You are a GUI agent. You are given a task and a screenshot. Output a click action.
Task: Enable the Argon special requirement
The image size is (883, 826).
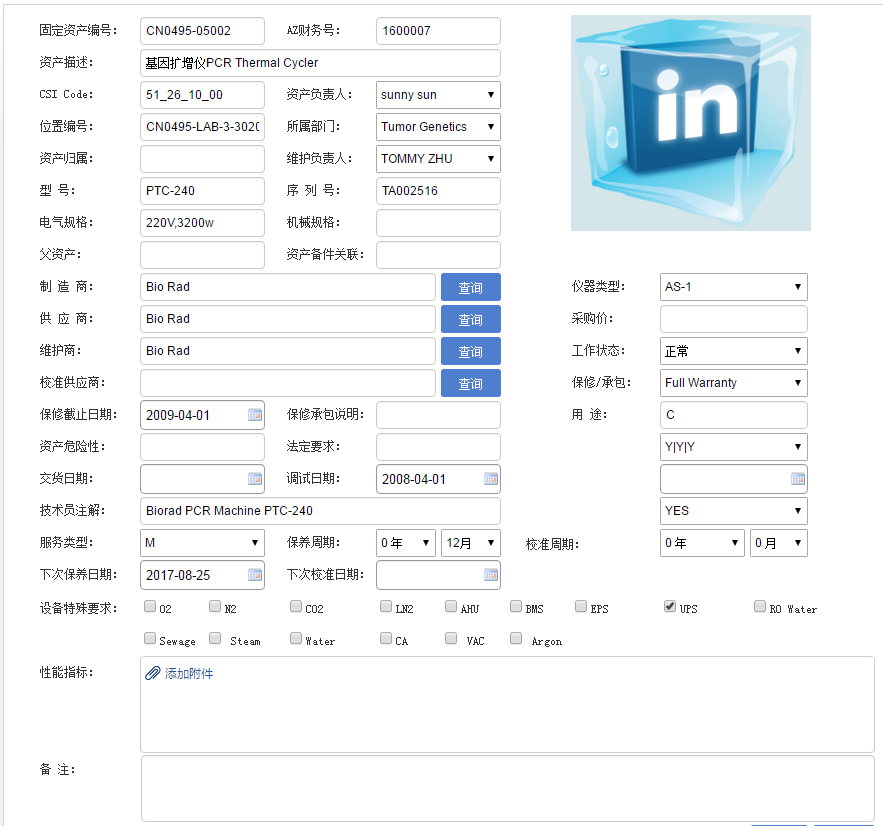click(x=516, y=637)
